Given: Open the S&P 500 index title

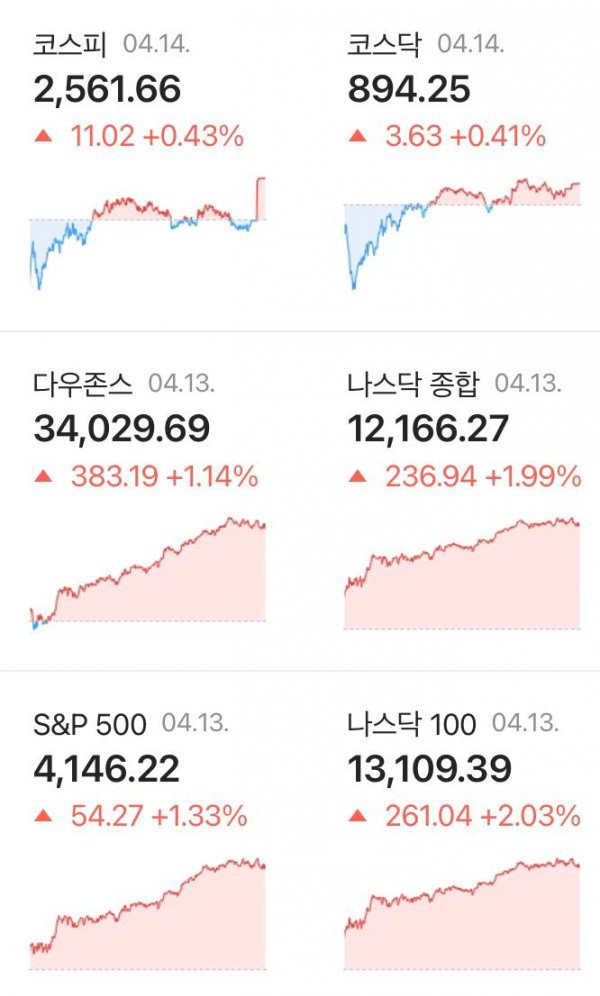Looking at the screenshot, I should (90, 724).
